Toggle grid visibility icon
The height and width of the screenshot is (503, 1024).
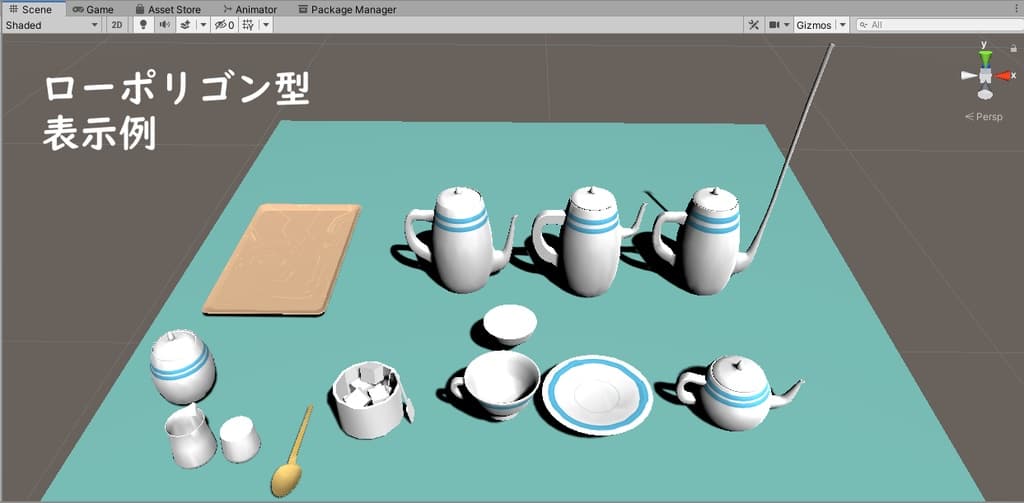click(x=248, y=25)
